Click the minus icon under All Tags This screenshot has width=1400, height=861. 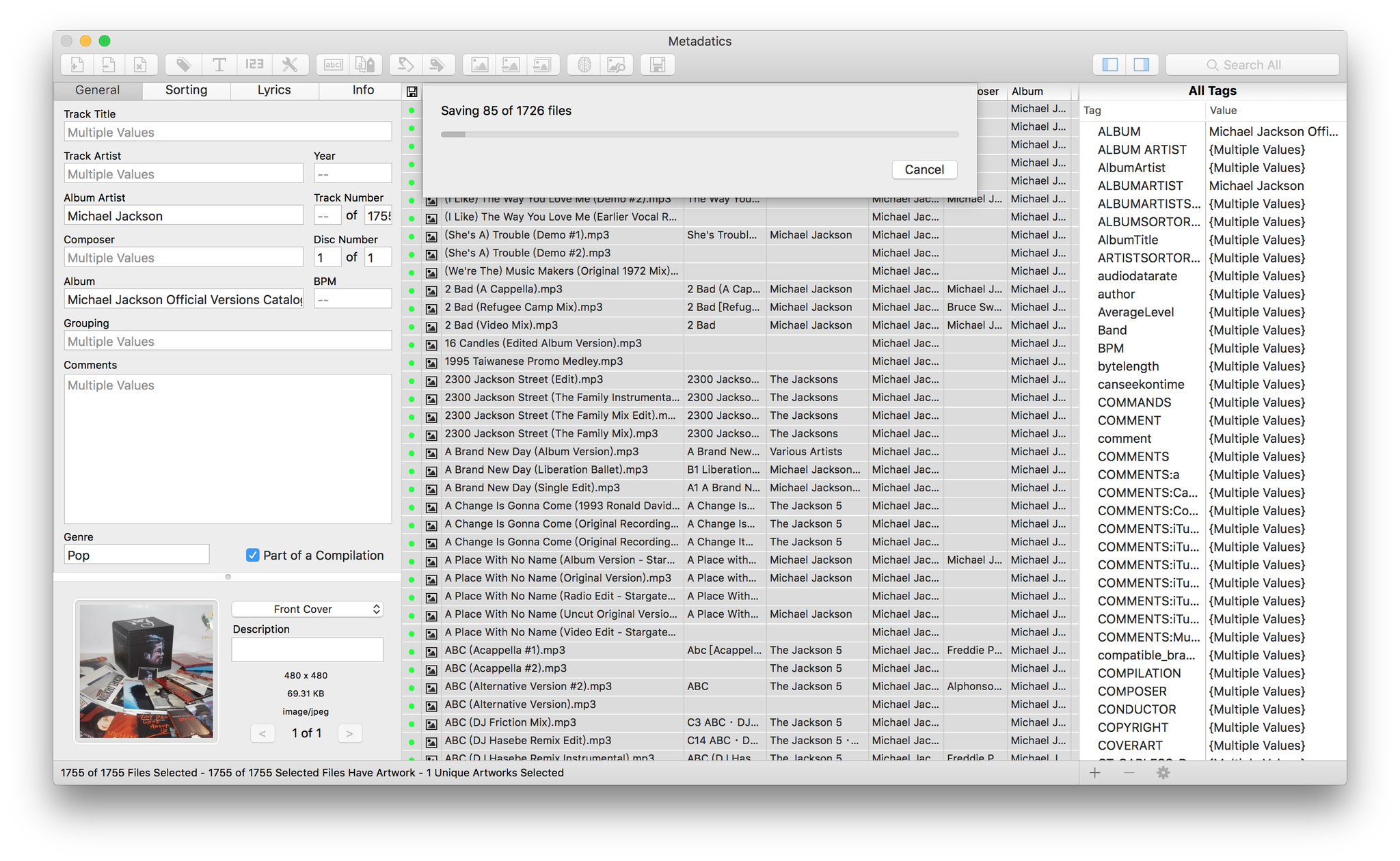[1129, 773]
